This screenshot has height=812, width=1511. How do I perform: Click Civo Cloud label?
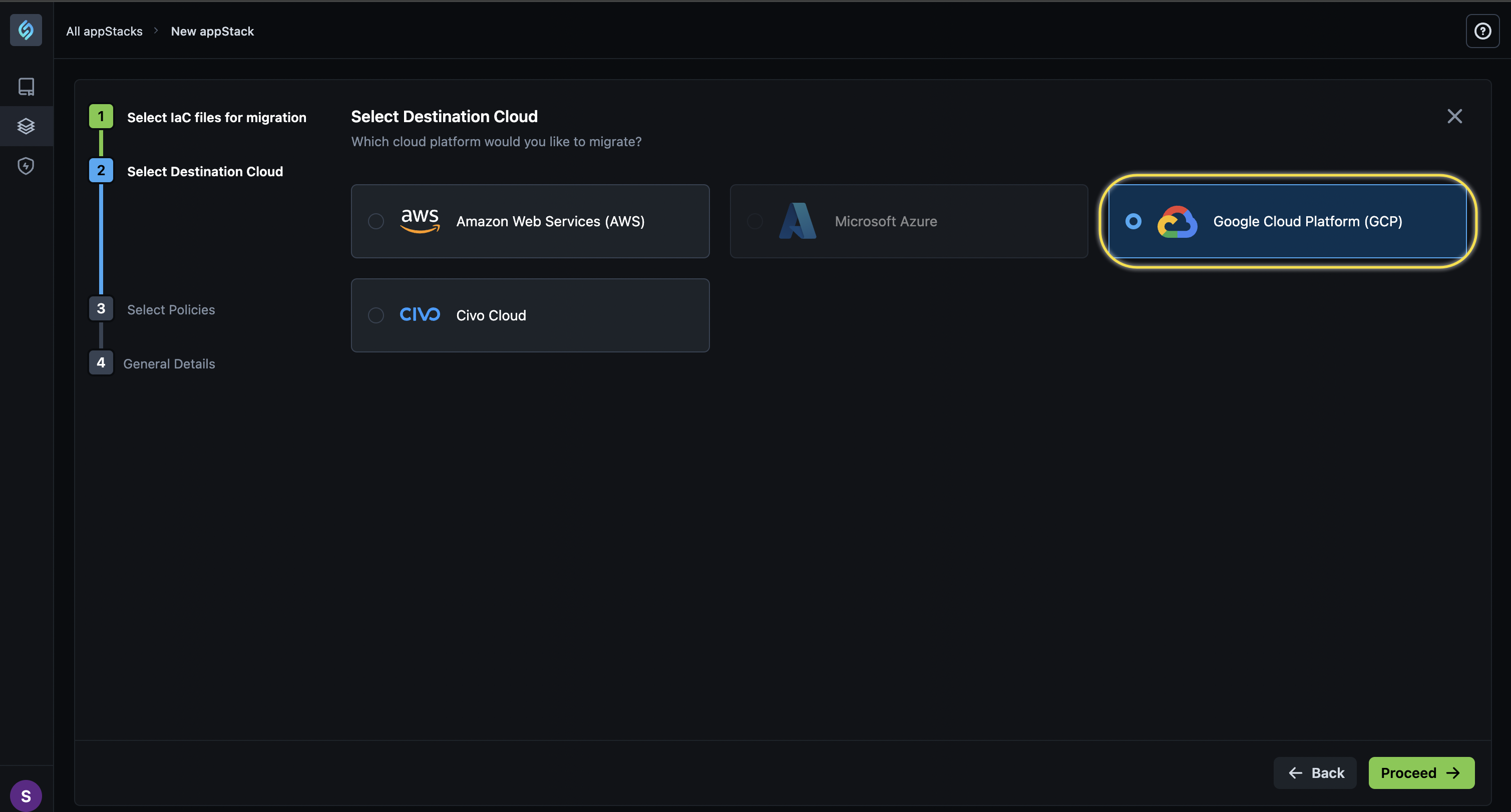[x=491, y=315]
